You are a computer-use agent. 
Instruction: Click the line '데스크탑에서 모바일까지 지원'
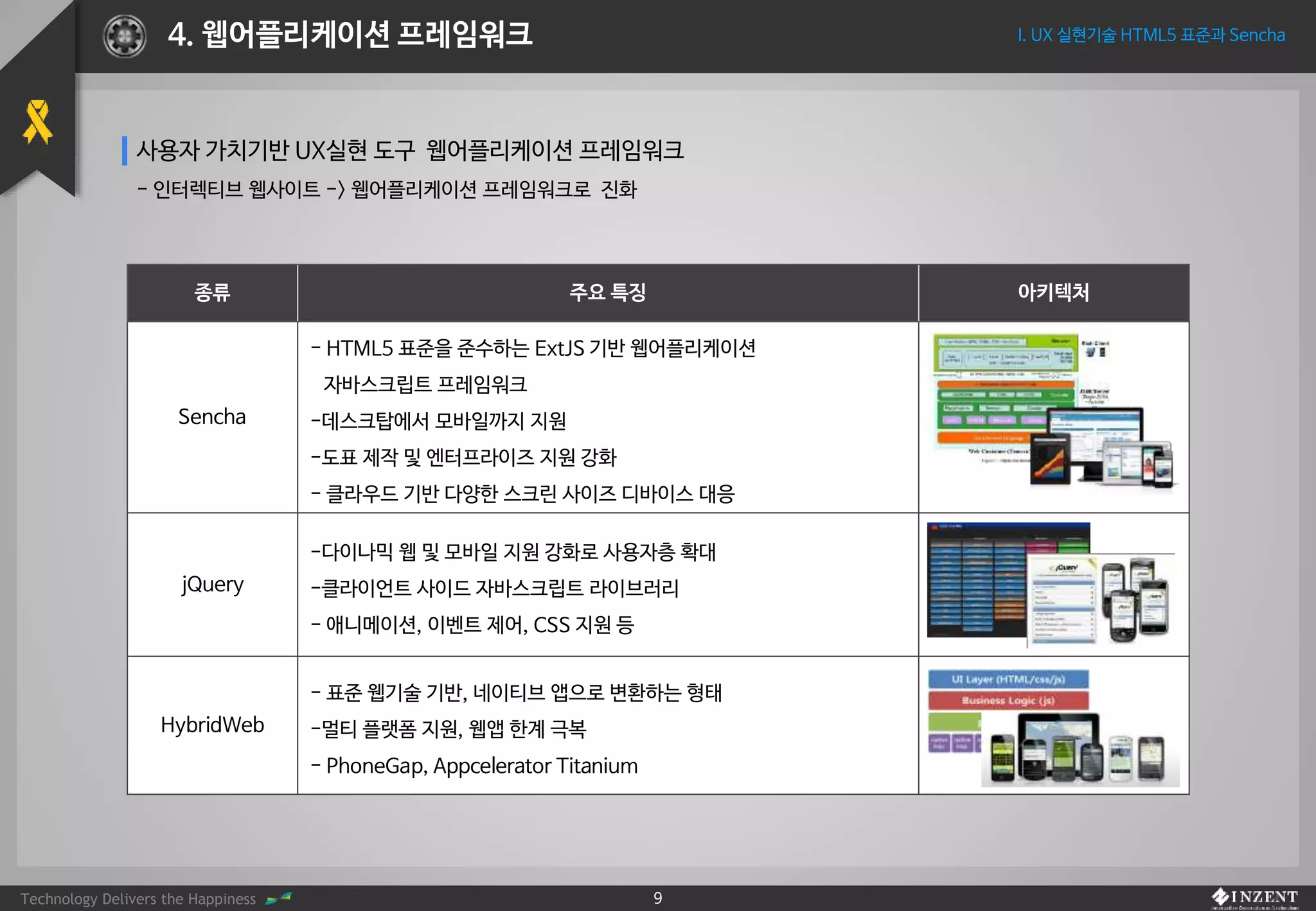(x=438, y=421)
